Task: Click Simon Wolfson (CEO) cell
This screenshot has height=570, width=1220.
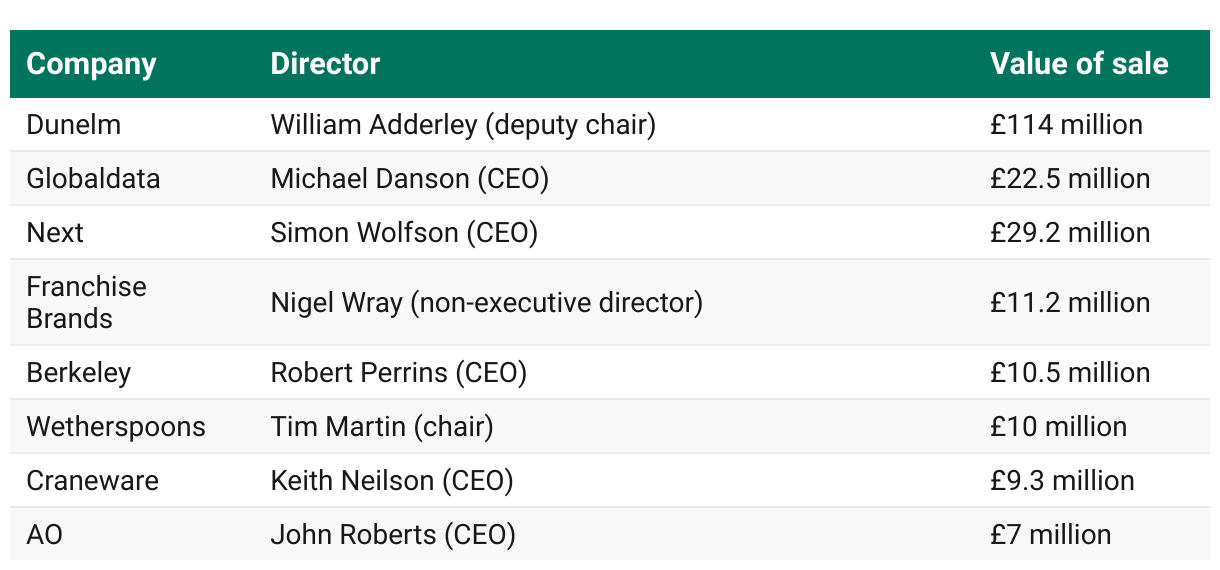Action: click(404, 233)
